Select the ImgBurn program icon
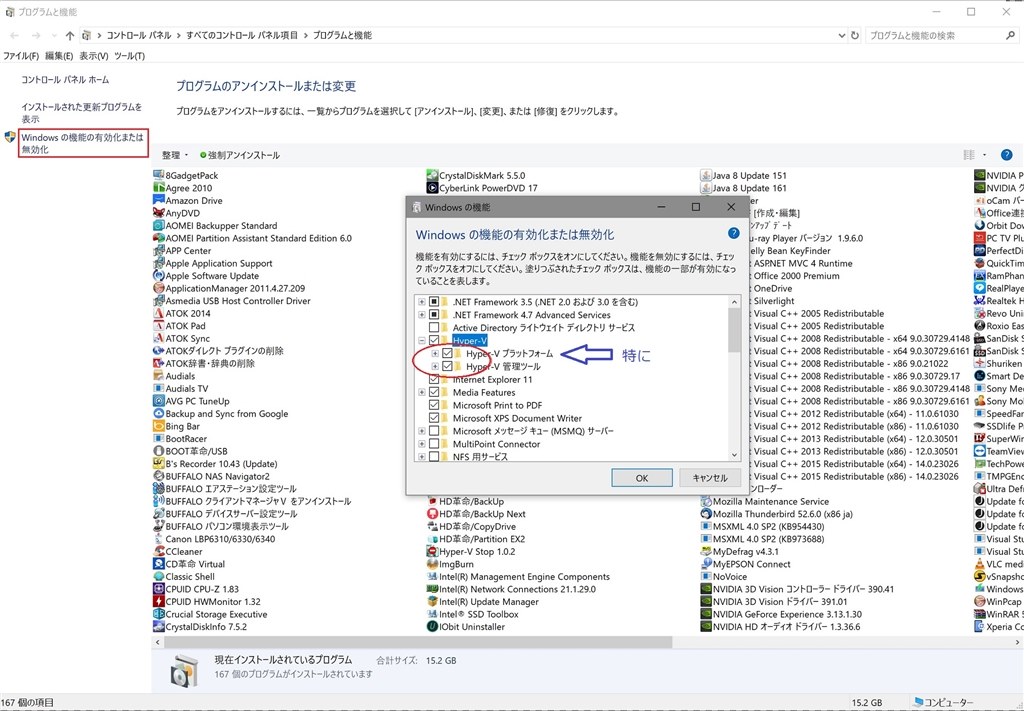 tap(432, 564)
